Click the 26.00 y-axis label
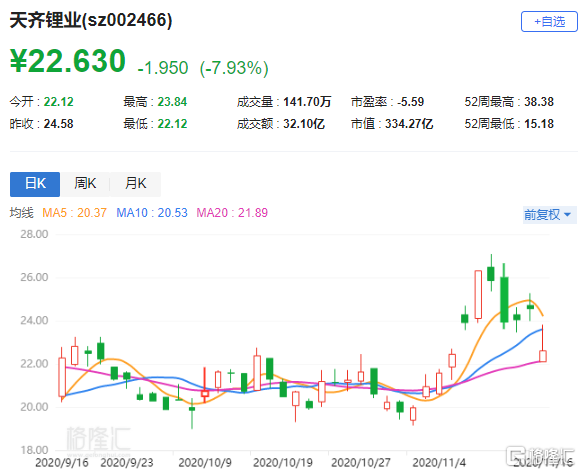The width and height of the screenshot is (581, 473). tap(34, 277)
